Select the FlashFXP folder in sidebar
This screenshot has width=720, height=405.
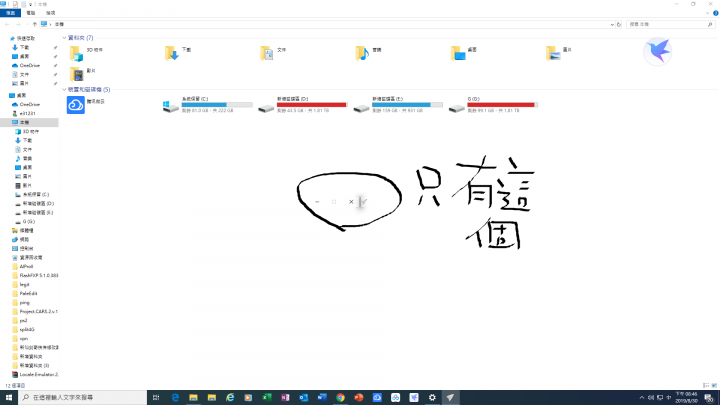(x=39, y=276)
